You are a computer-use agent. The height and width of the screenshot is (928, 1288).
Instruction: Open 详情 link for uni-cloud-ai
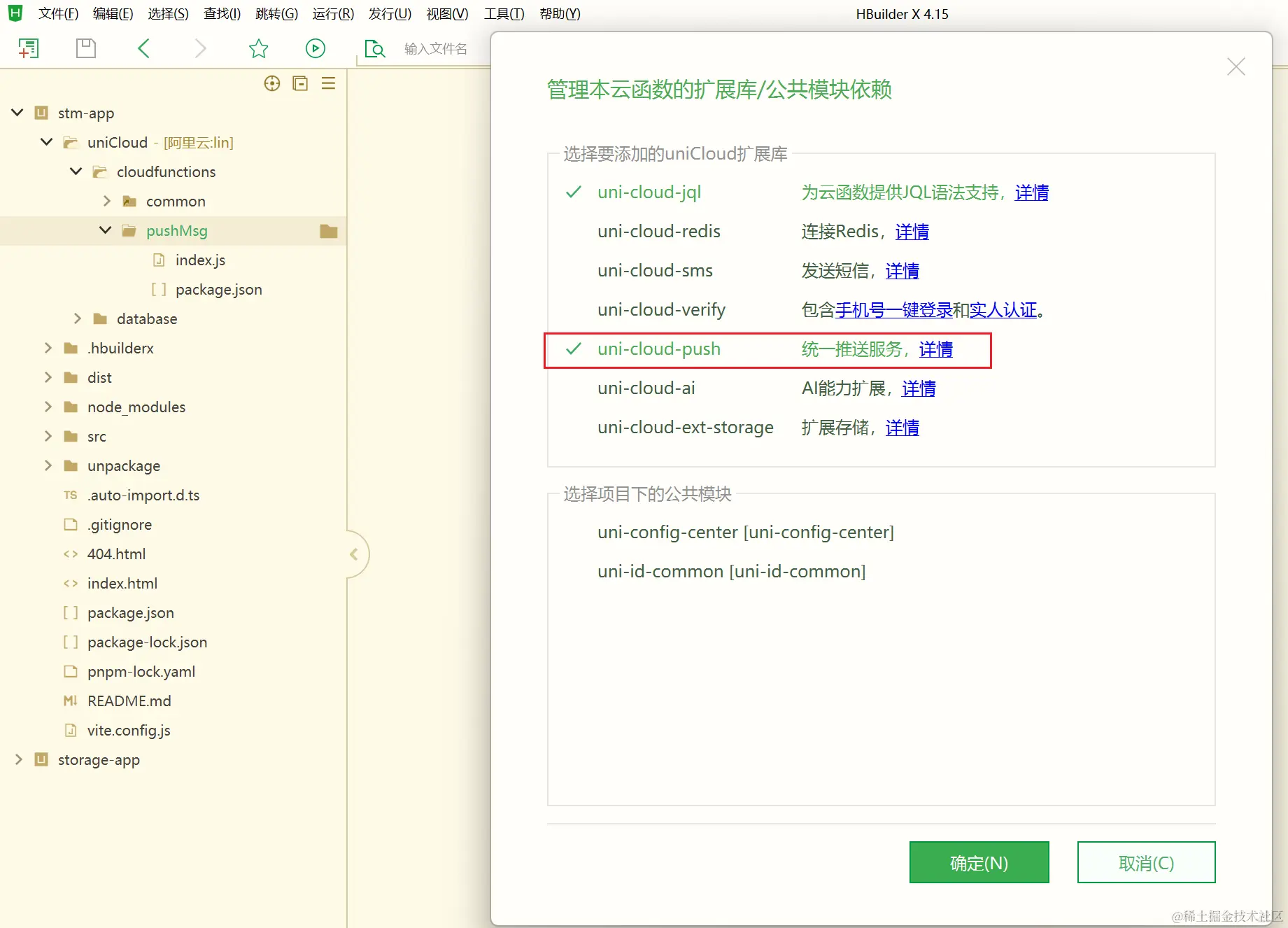919,388
